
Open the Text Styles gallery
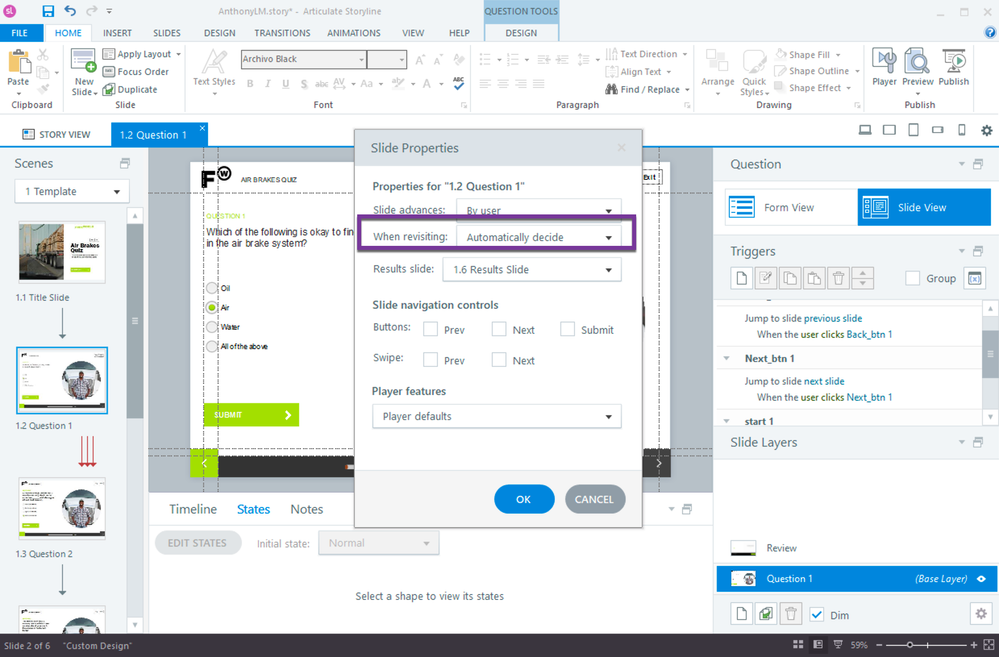click(214, 71)
